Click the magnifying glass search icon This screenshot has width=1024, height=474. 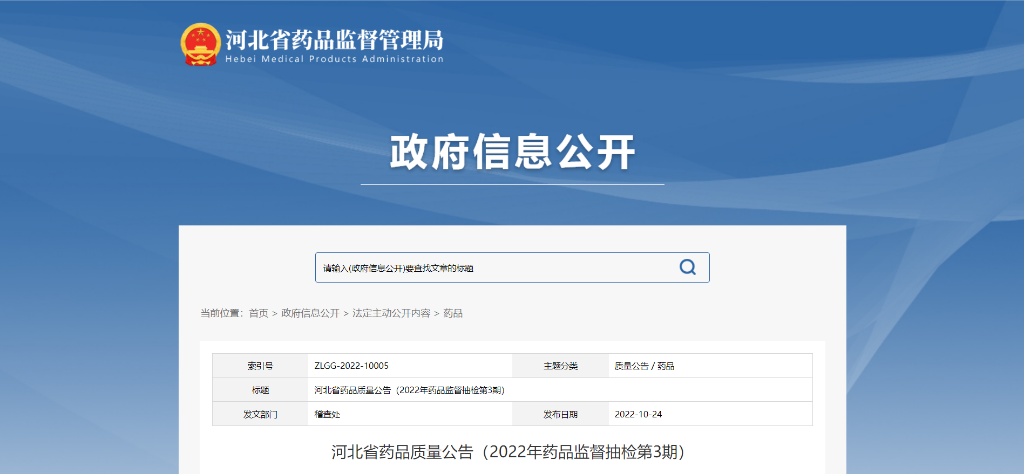click(x=687, y=267)
